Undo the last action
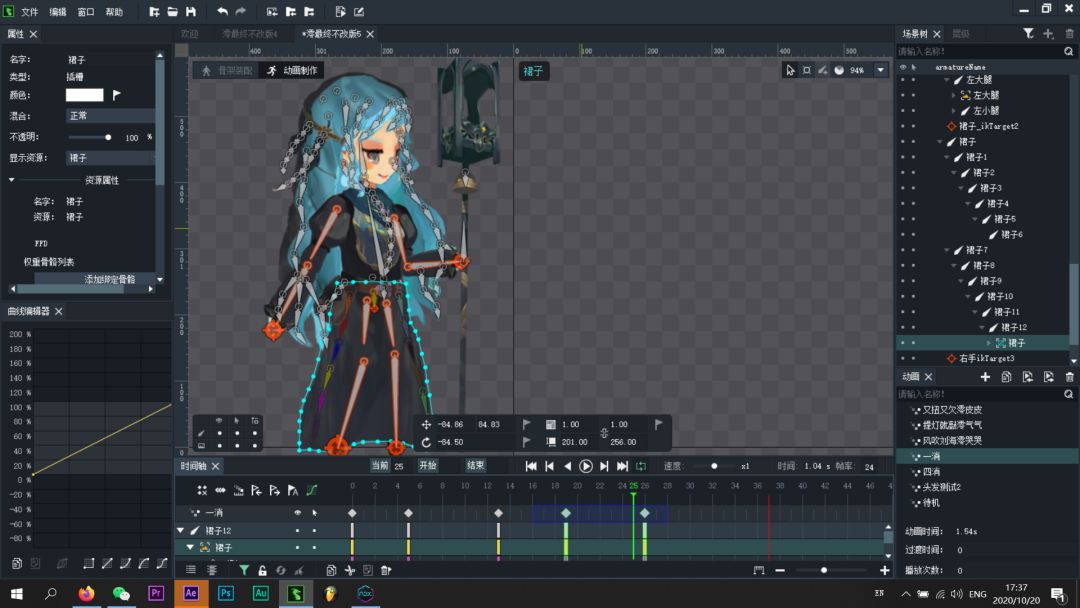The image size is (1080, 608). pos(222,12)
